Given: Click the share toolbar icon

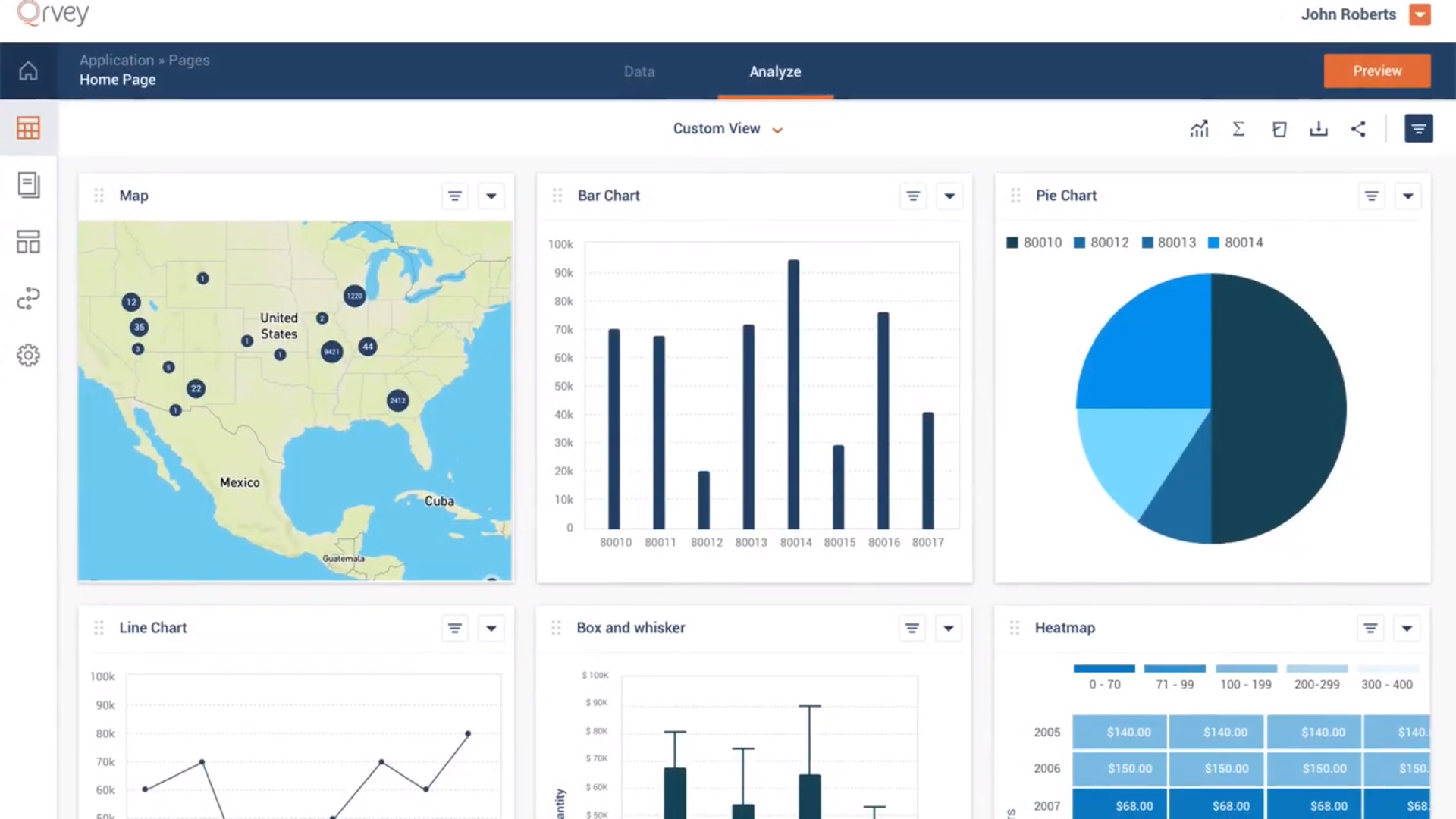Looking at the screenshot, I should (1358, 129).
